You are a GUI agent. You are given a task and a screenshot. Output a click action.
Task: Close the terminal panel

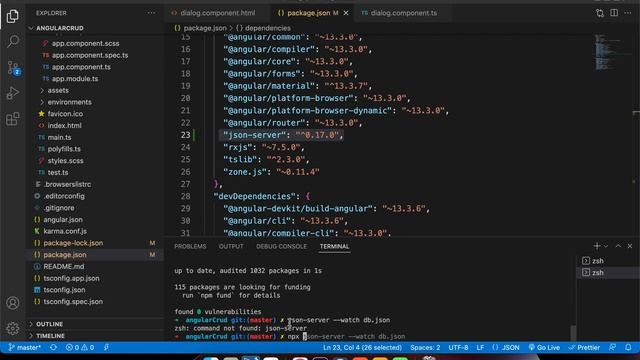point(630,246)
